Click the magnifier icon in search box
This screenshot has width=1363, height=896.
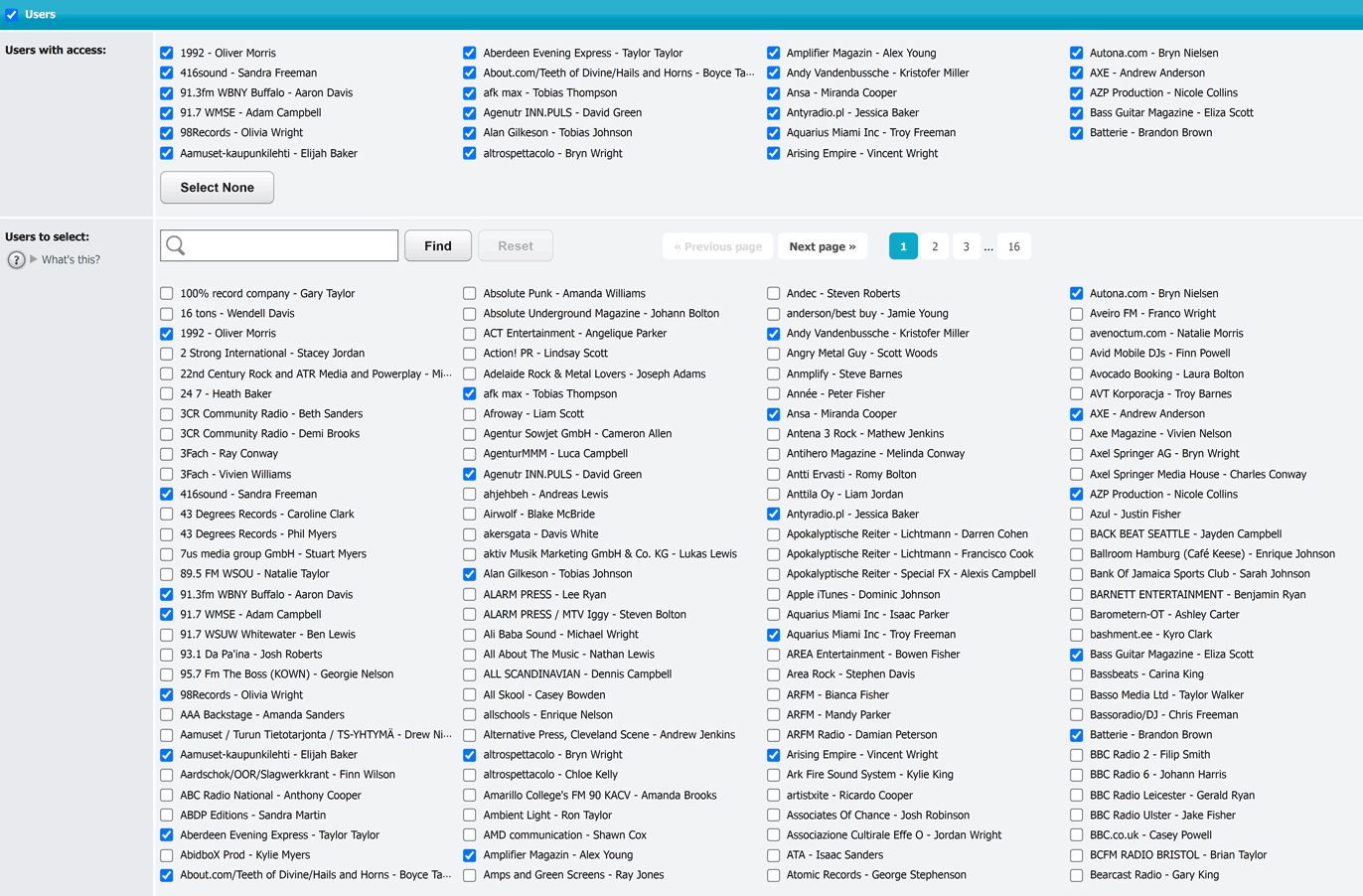(176, 245)
